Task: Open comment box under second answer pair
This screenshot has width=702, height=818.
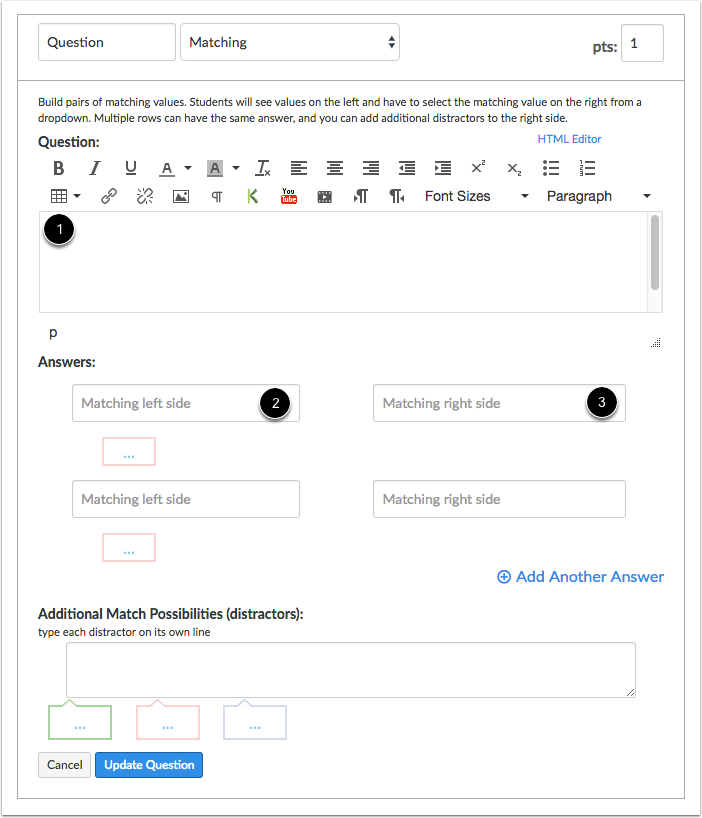Action: (129, 548)
